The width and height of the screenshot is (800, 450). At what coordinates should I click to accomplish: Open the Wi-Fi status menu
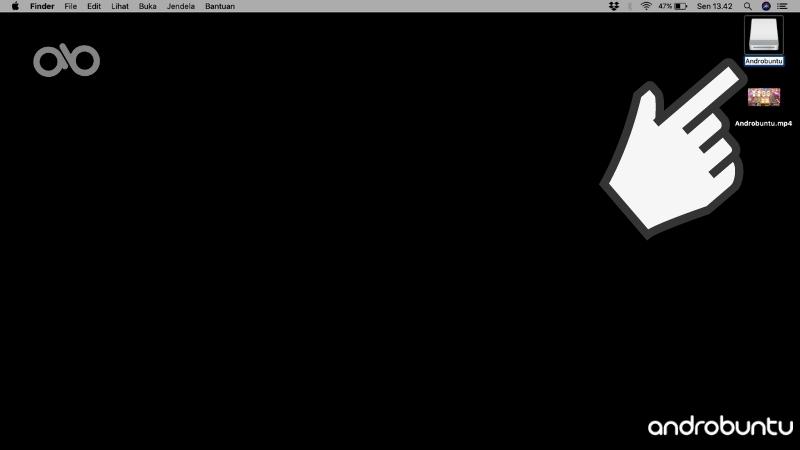point(646,6)
